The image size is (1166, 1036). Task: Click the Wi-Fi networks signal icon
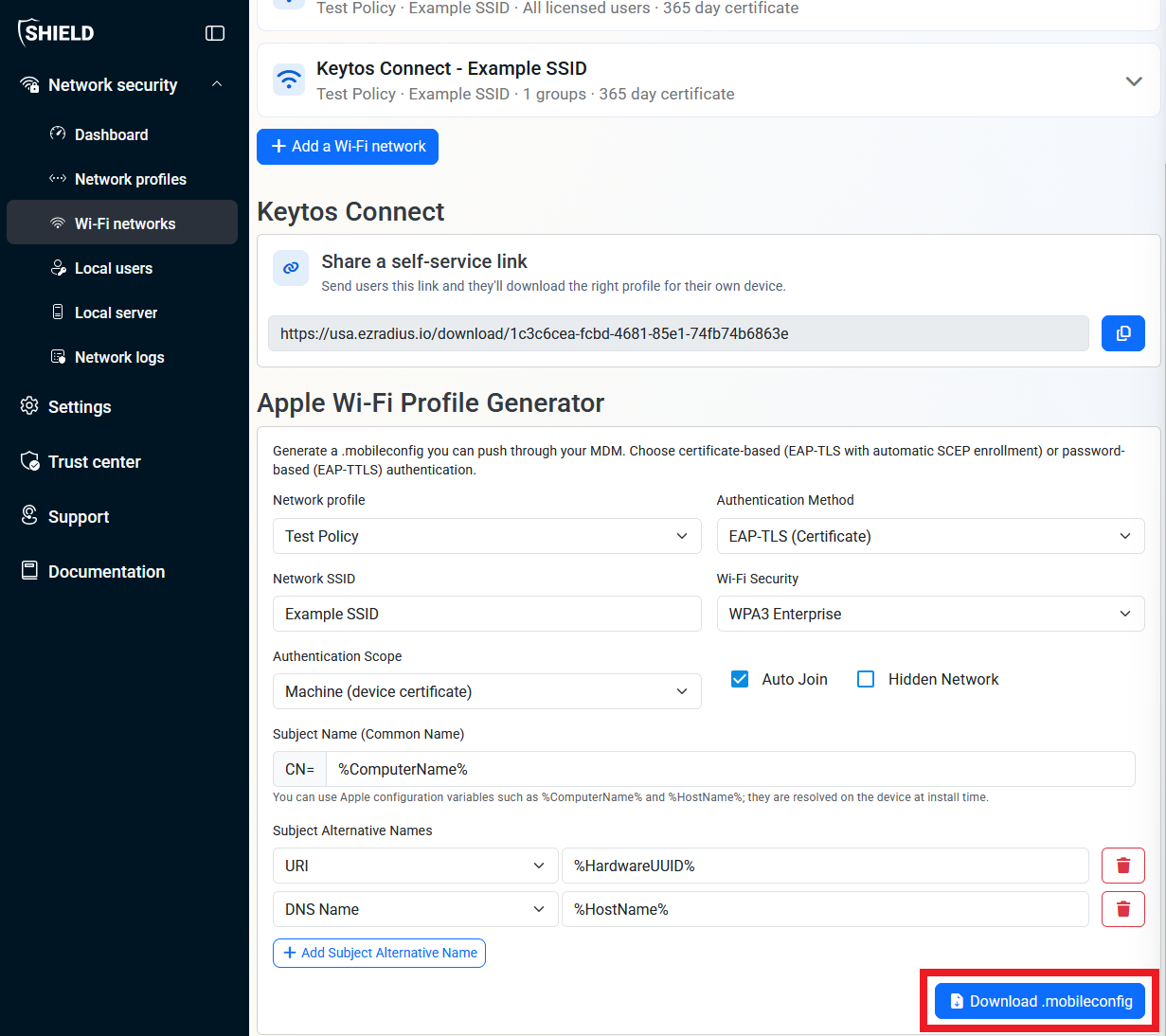coord(58,223)
